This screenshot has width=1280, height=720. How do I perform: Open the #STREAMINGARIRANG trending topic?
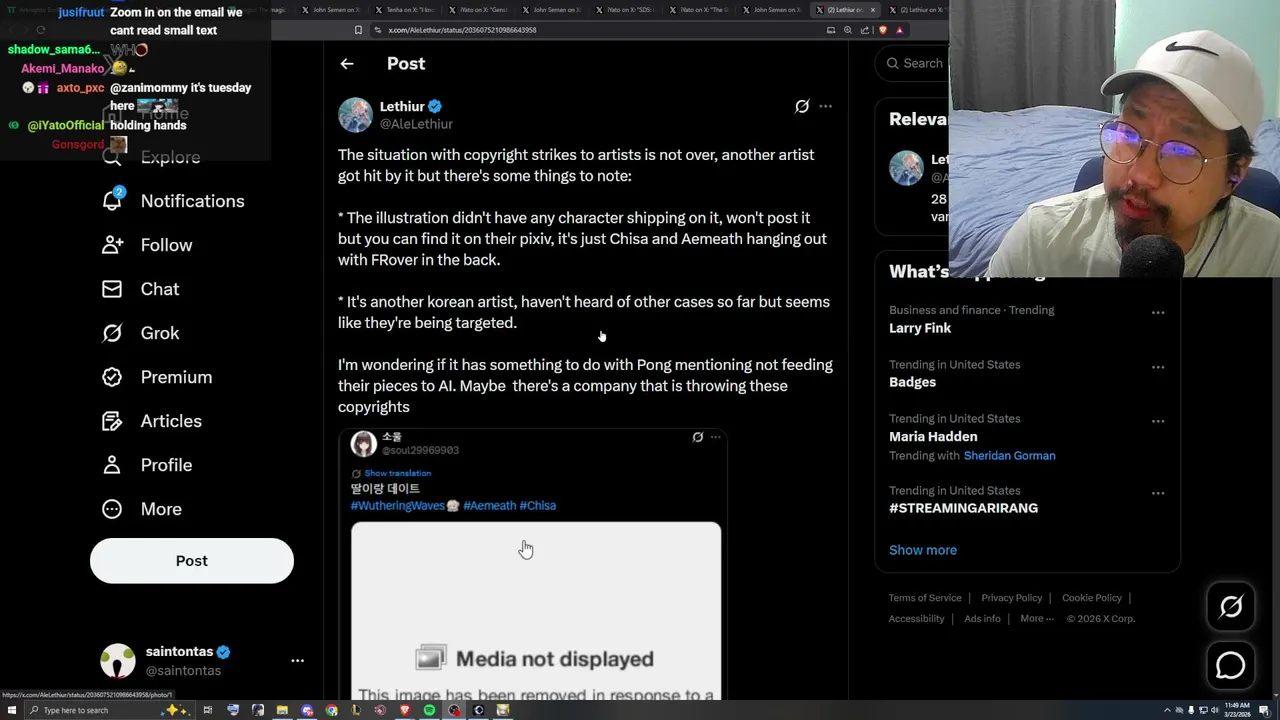click(963, 508)
